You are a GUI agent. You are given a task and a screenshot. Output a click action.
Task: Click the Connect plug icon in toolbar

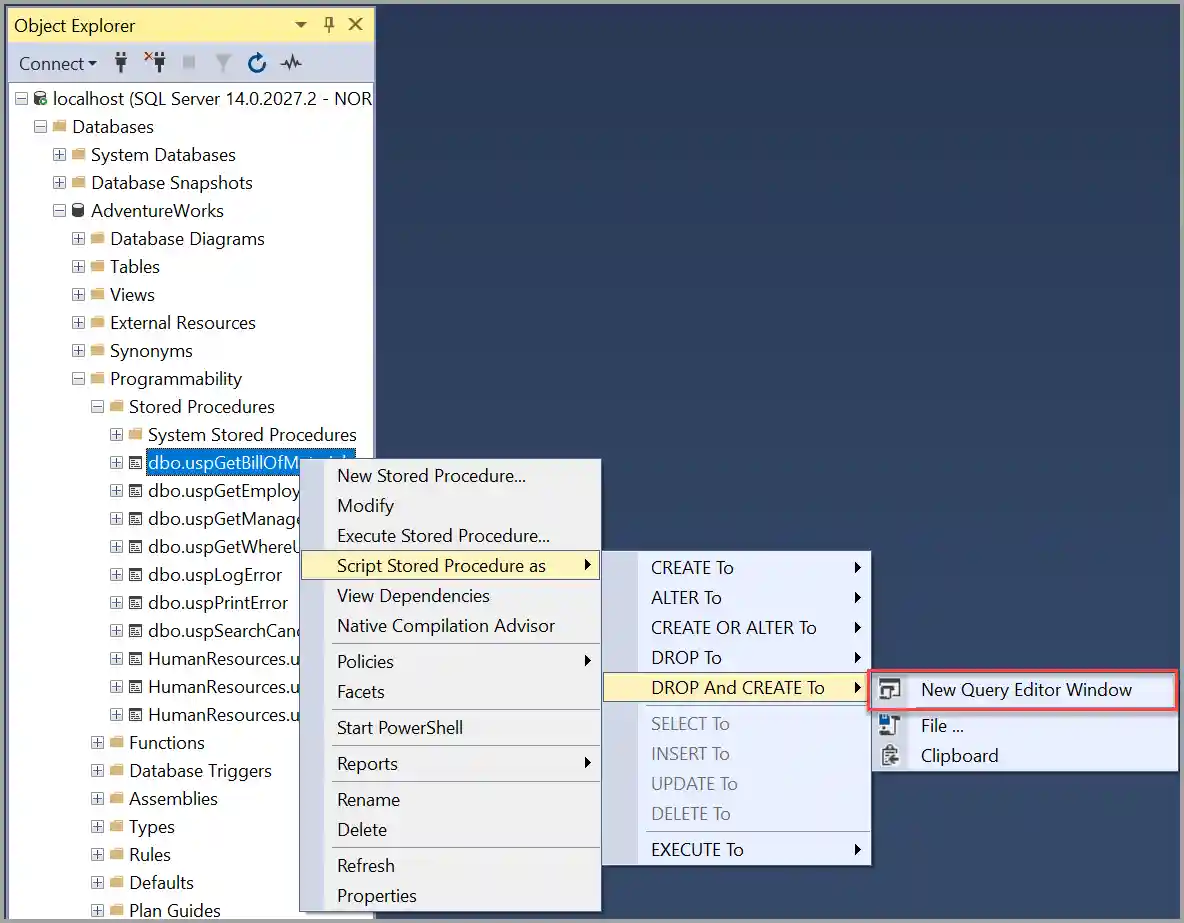pyautogui.click(x=120, y=63)
